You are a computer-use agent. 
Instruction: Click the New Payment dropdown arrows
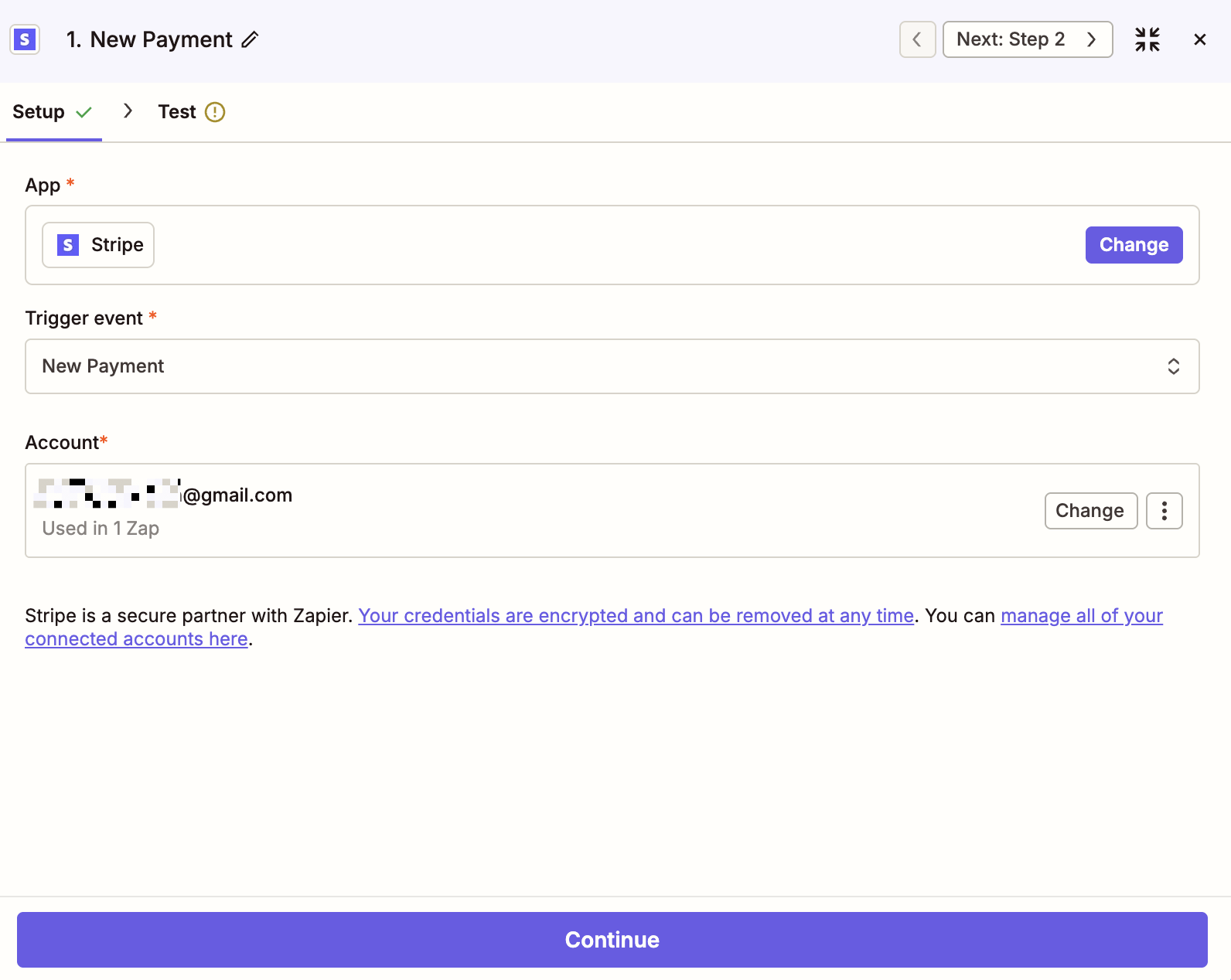click(x=1173, y=366)
